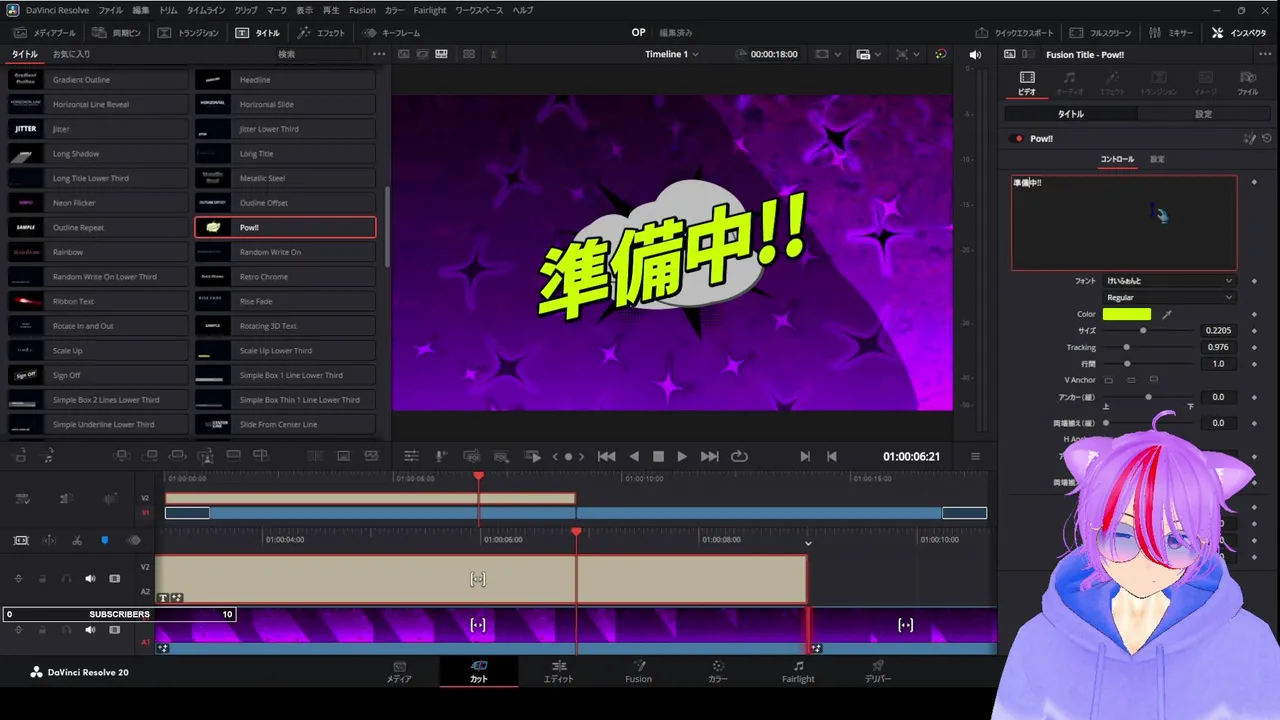Switch to the Favorites tab
Viewport: 1280px width, 720px height.
click(x=71, y=54)
